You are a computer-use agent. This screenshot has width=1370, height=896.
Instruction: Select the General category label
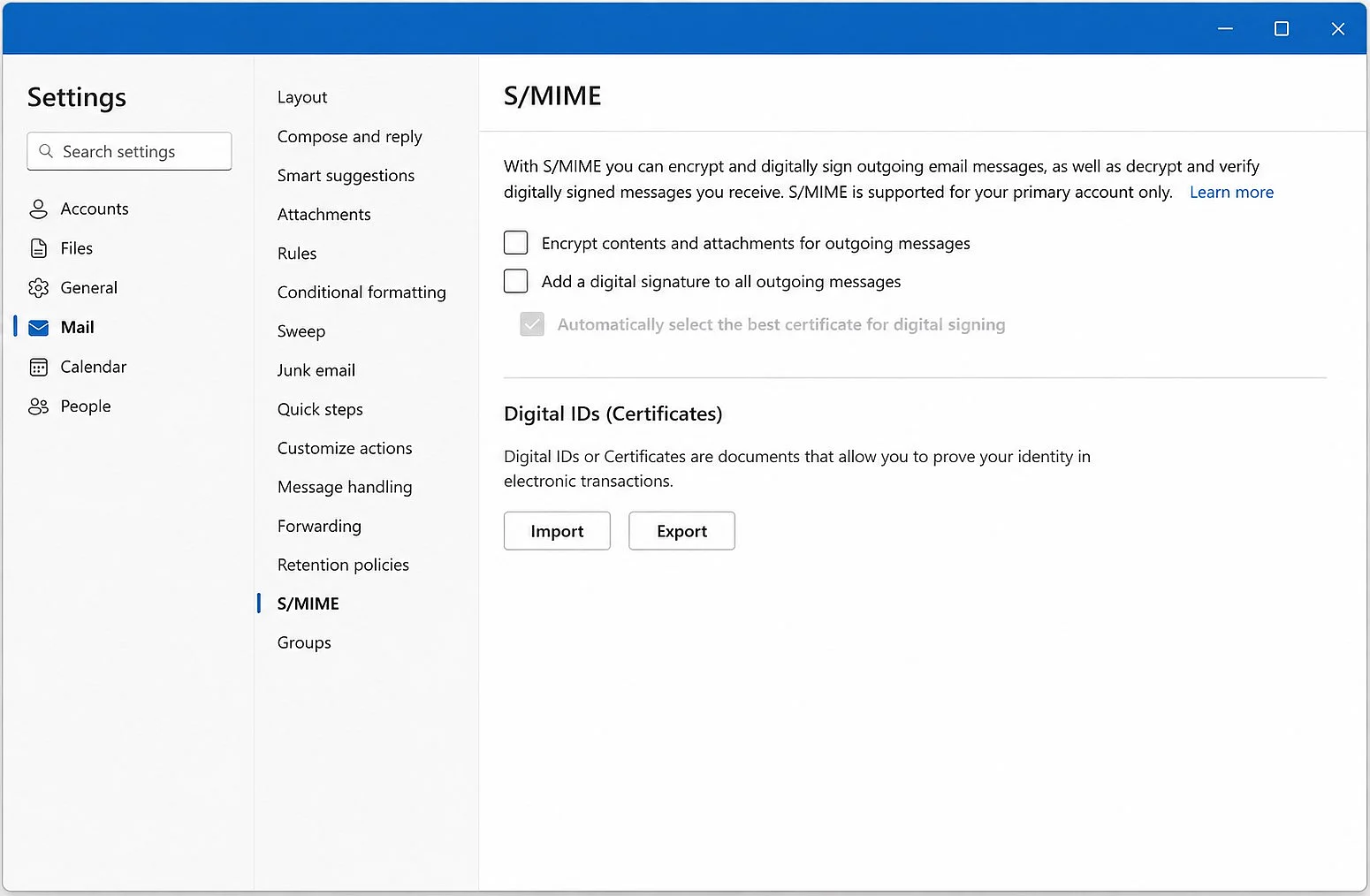(89, 288)
